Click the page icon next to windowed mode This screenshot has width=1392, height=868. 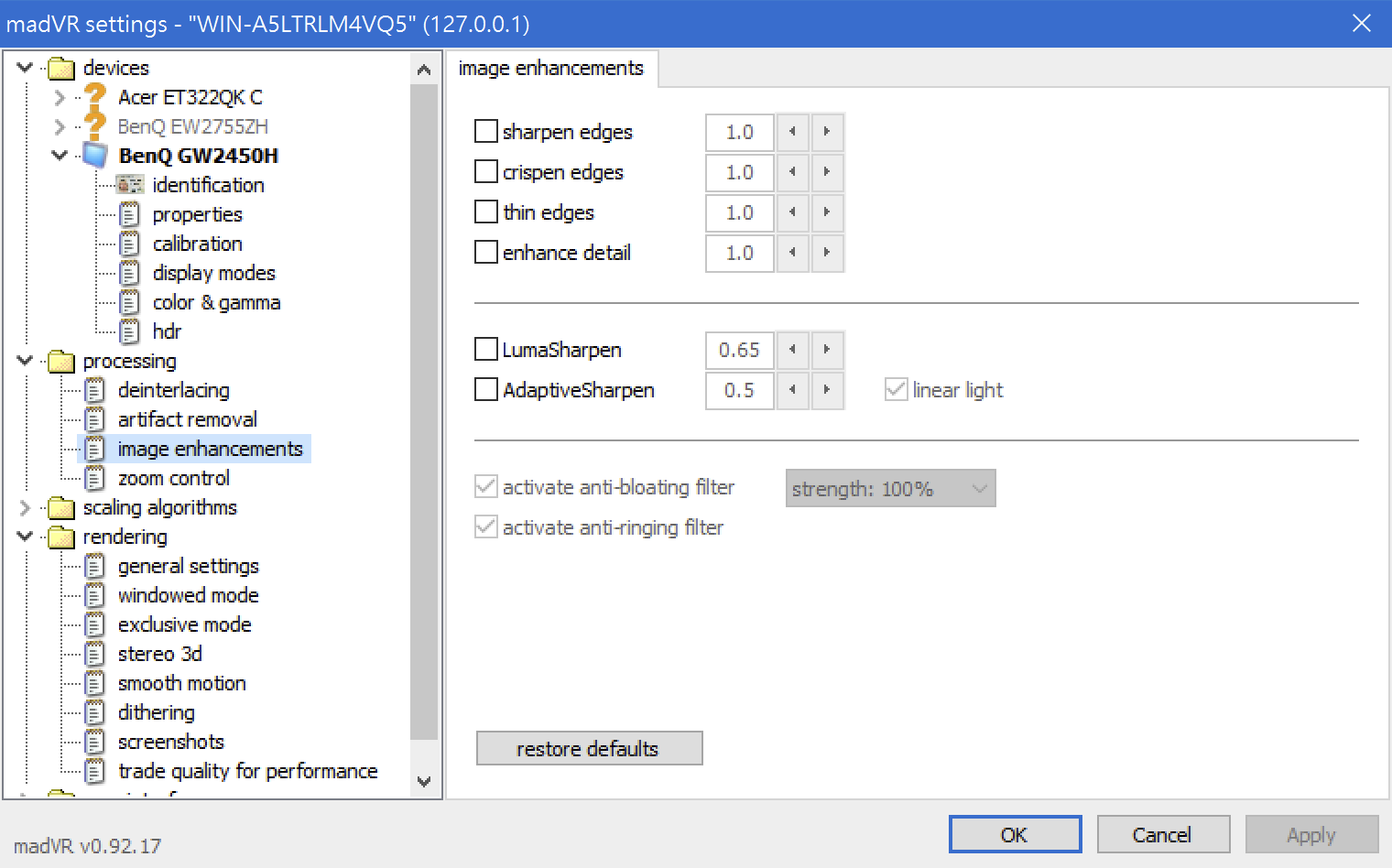[95, 595]
